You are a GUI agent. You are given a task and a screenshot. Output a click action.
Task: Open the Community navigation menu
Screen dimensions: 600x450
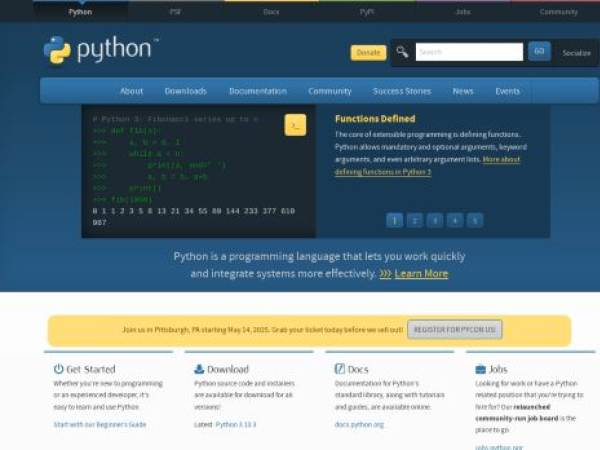[330, 91]
